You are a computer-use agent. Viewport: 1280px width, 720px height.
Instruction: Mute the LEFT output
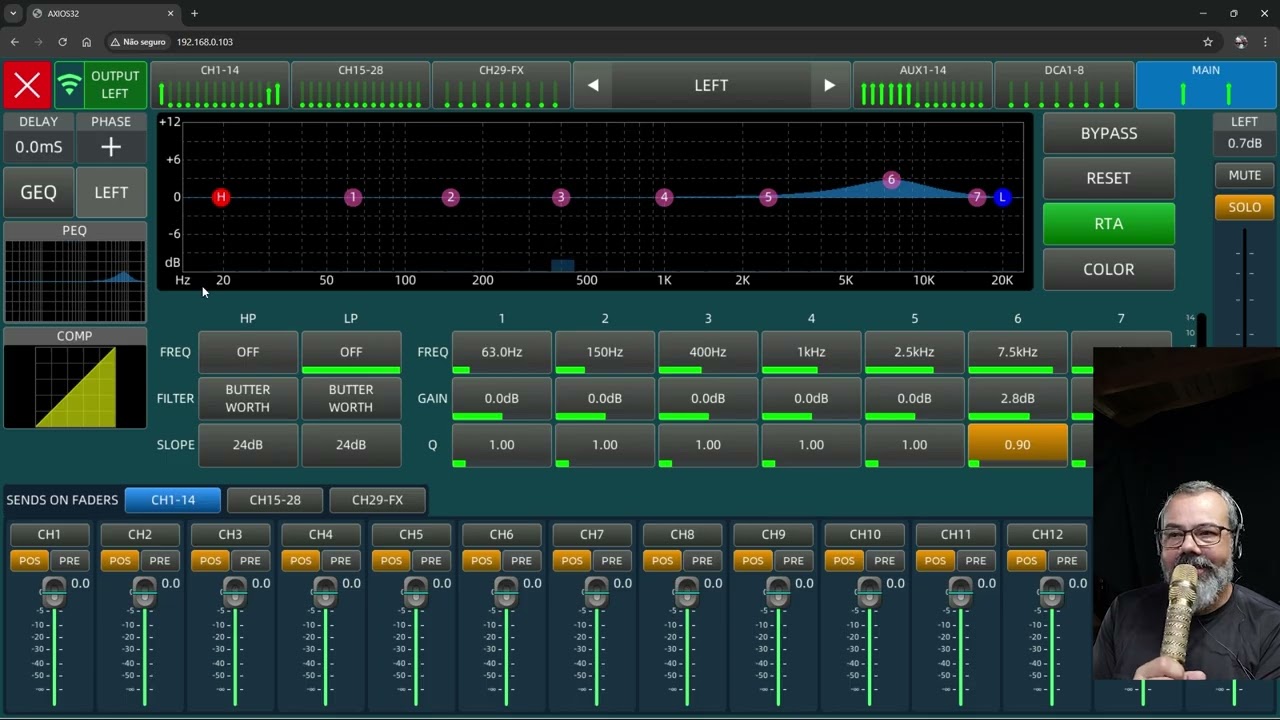coord(1244,175)
